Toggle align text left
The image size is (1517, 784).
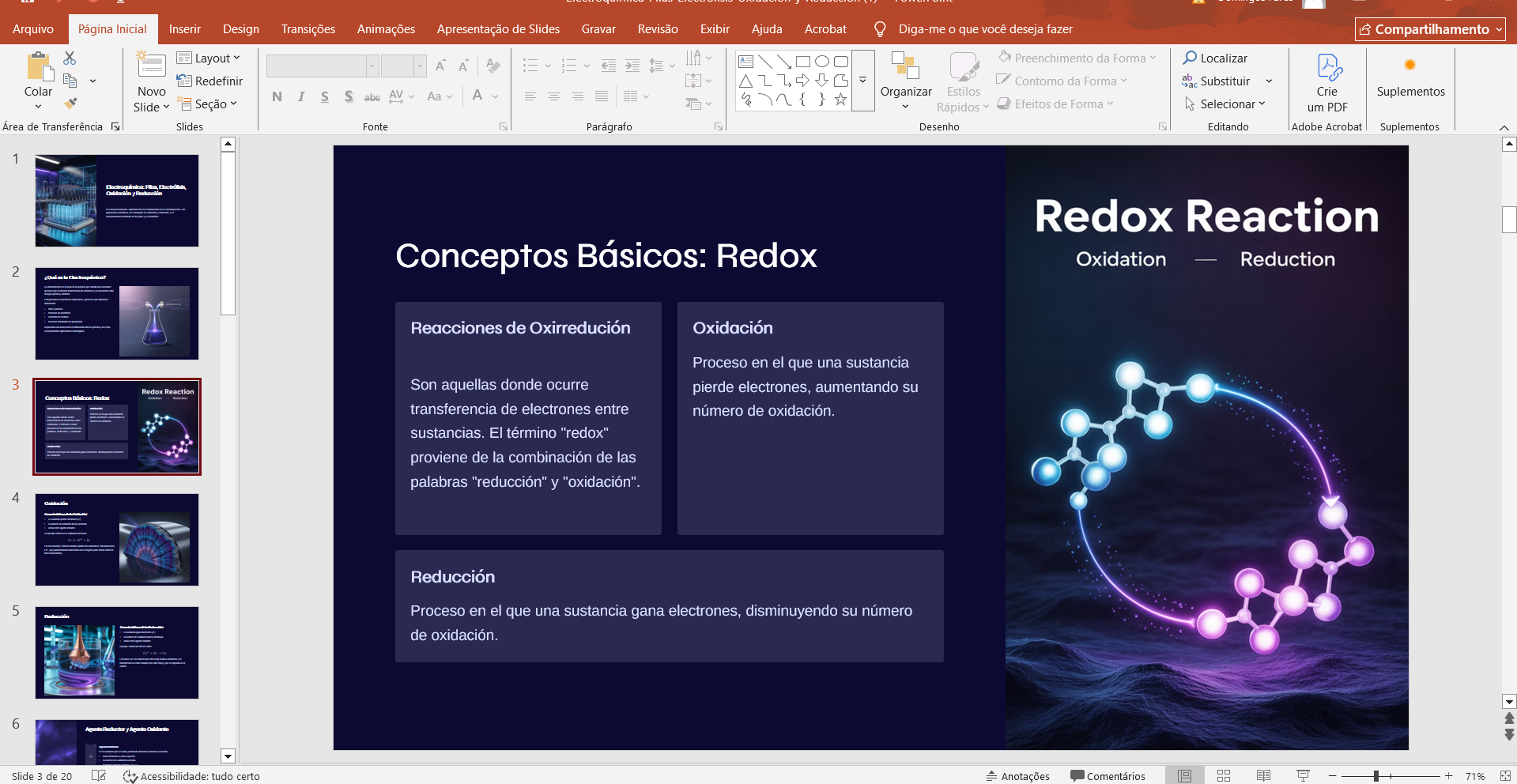530,96
